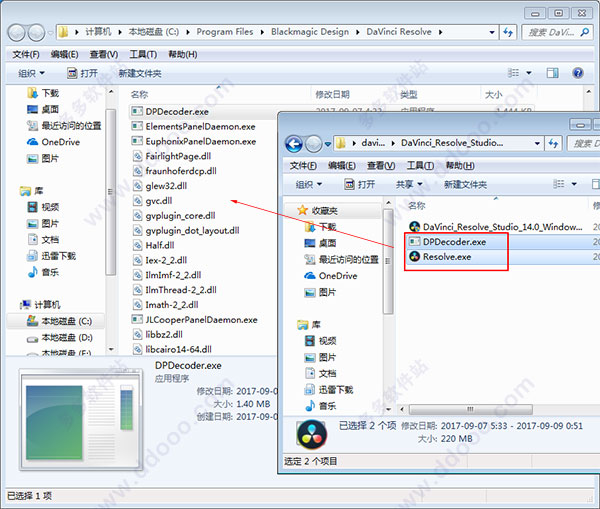Open 迅雷下载 in the rear window sidebar
Screen dimensions: 600x509
click(52, 256)
